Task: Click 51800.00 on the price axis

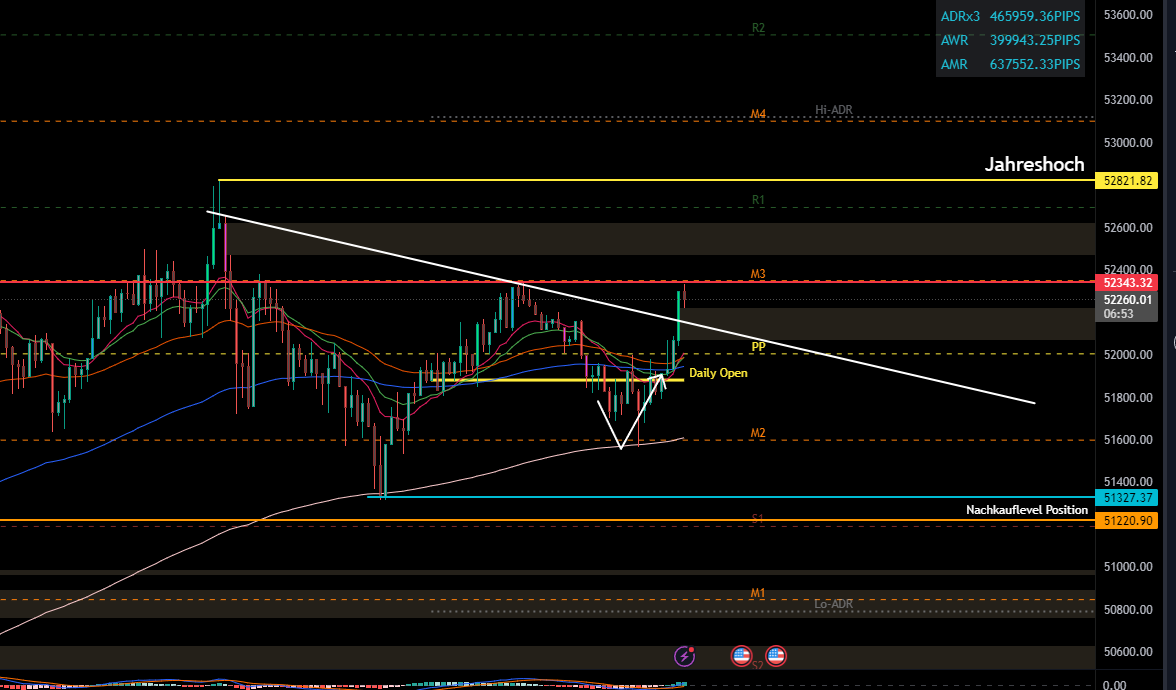Action: (x=1128, y=398)
